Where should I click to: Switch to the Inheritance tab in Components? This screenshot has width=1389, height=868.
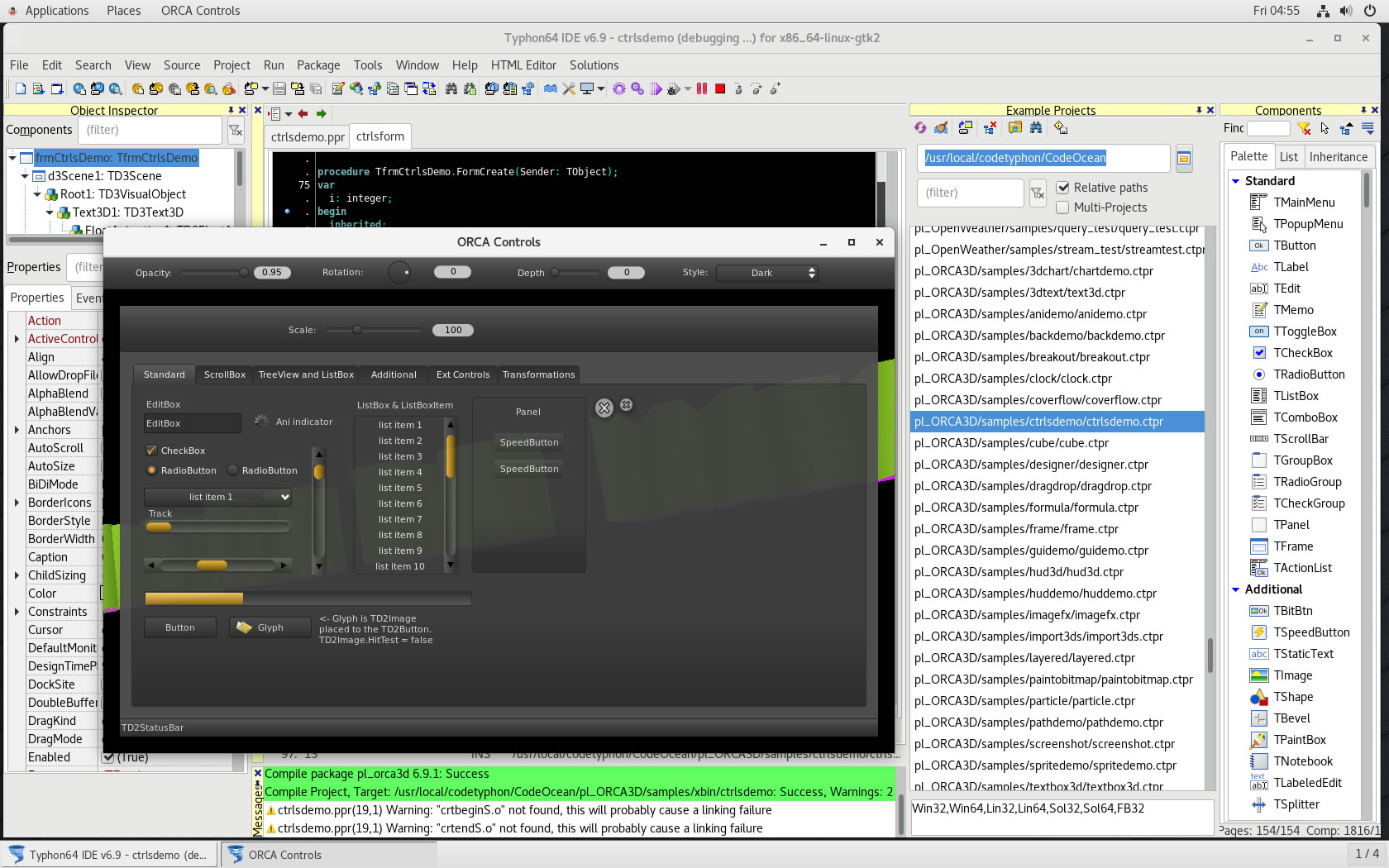point(1339,157)
